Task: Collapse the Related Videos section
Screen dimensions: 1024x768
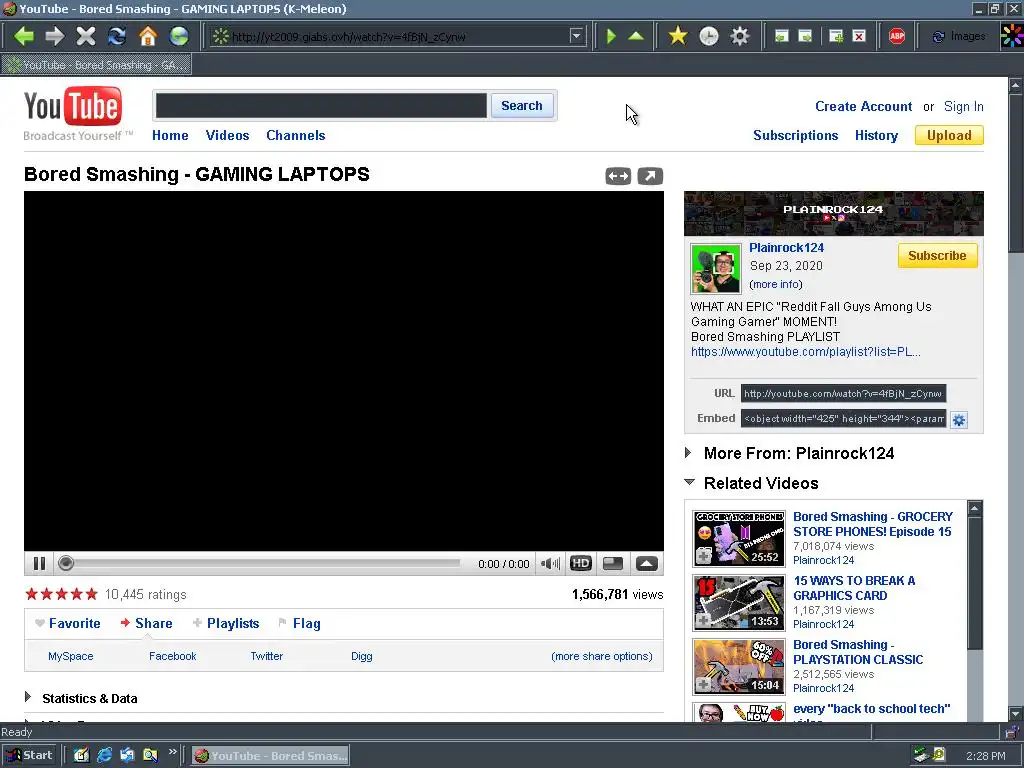Action: tap(751, 483)
